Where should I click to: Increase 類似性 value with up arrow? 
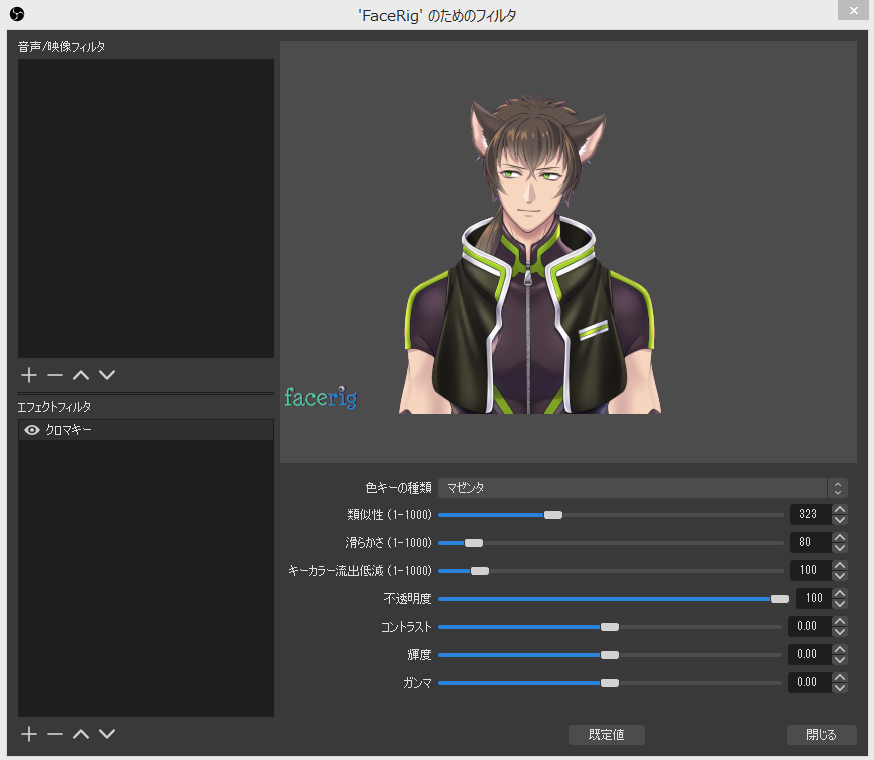click(x=840, y=509)
